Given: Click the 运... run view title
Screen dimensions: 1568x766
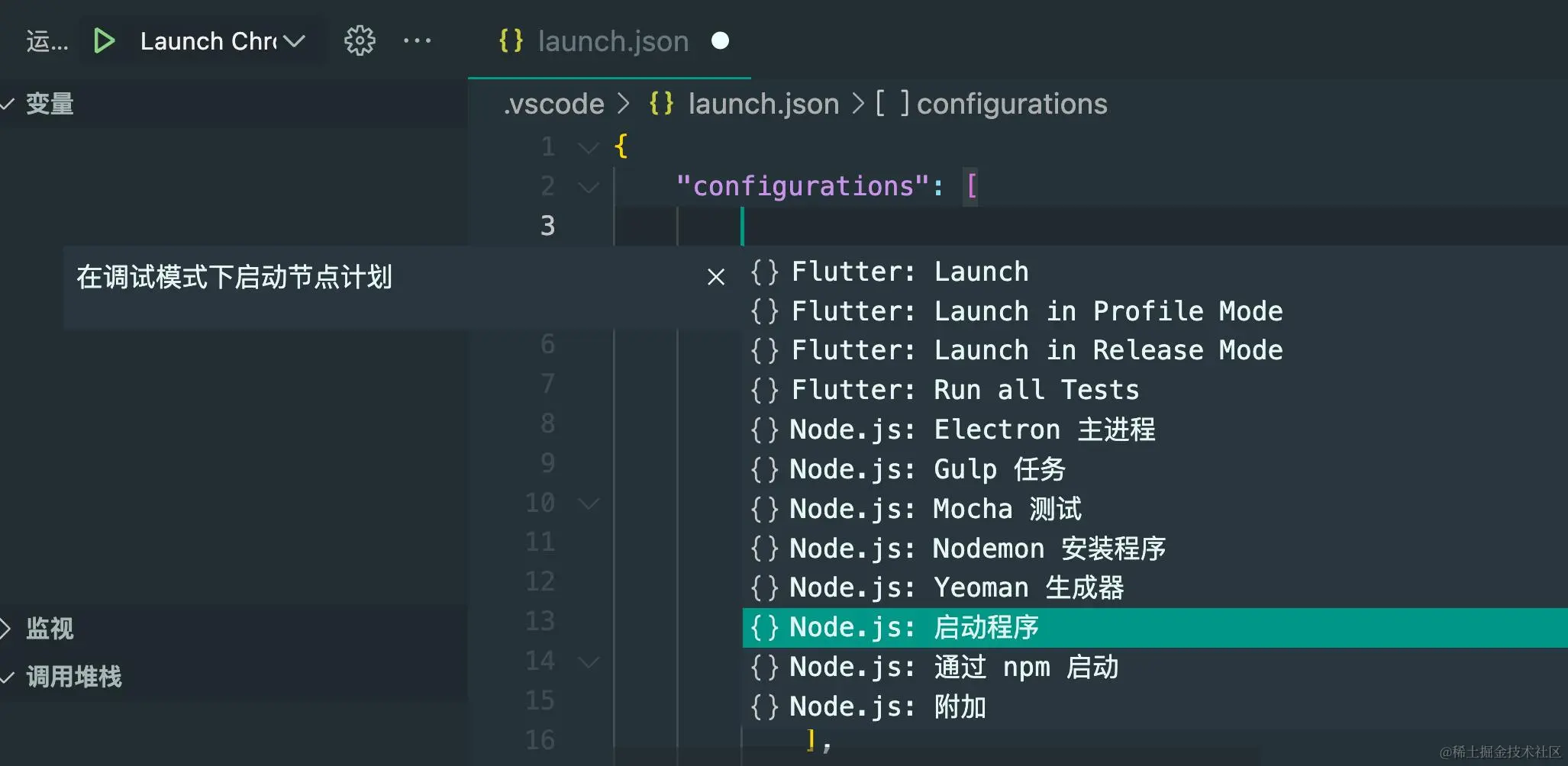Looking at the screenshot, I should tap(47, 41).
